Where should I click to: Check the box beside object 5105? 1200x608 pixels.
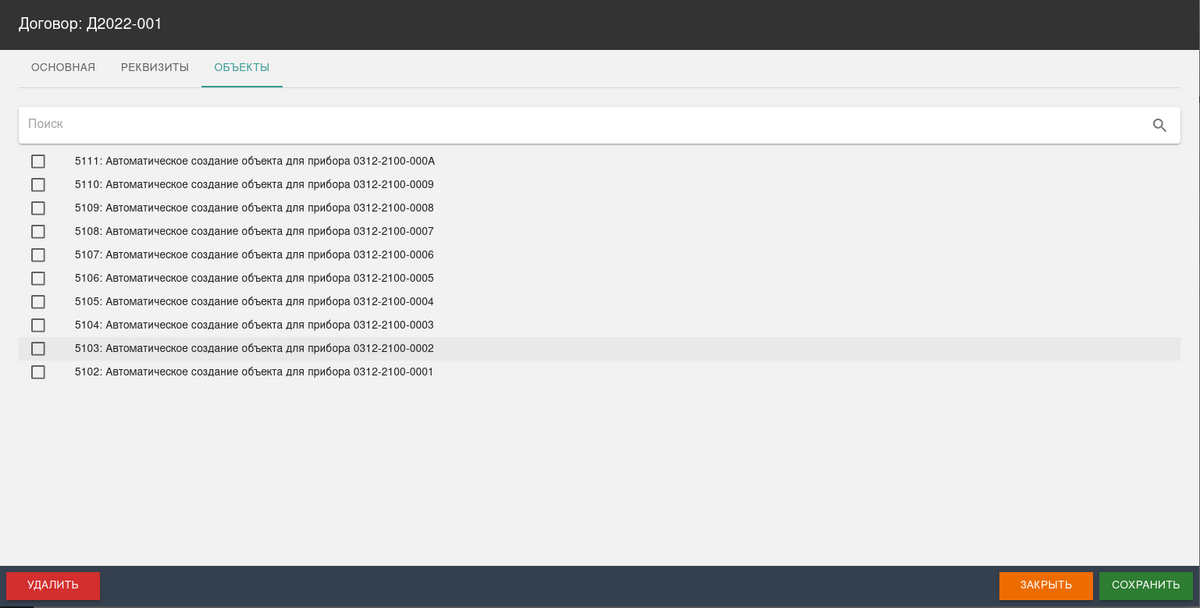coord(38,302)
